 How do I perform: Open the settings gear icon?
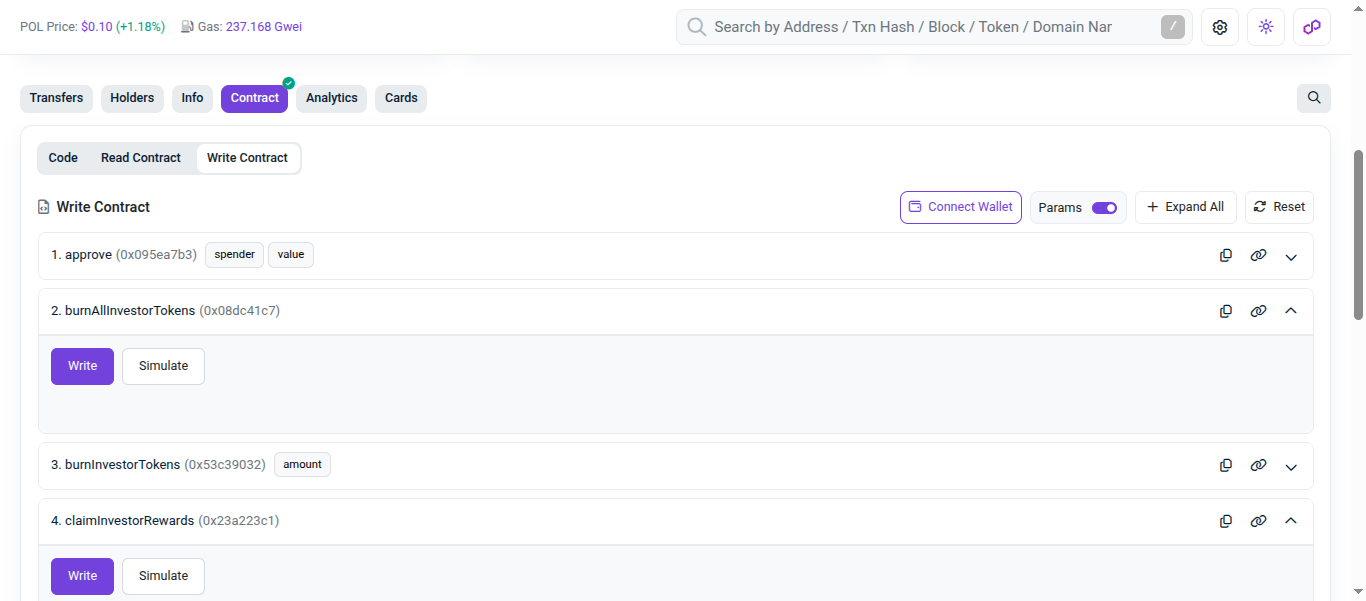[1220, 27]
